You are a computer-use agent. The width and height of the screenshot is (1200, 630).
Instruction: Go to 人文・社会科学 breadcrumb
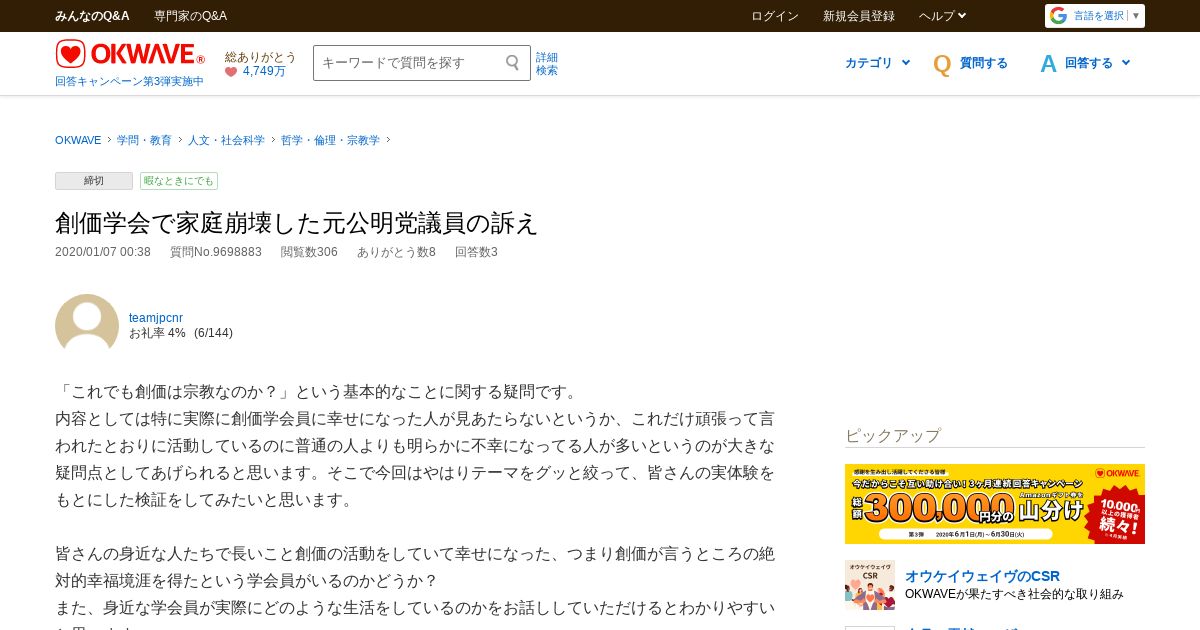[x=226, y=141]
